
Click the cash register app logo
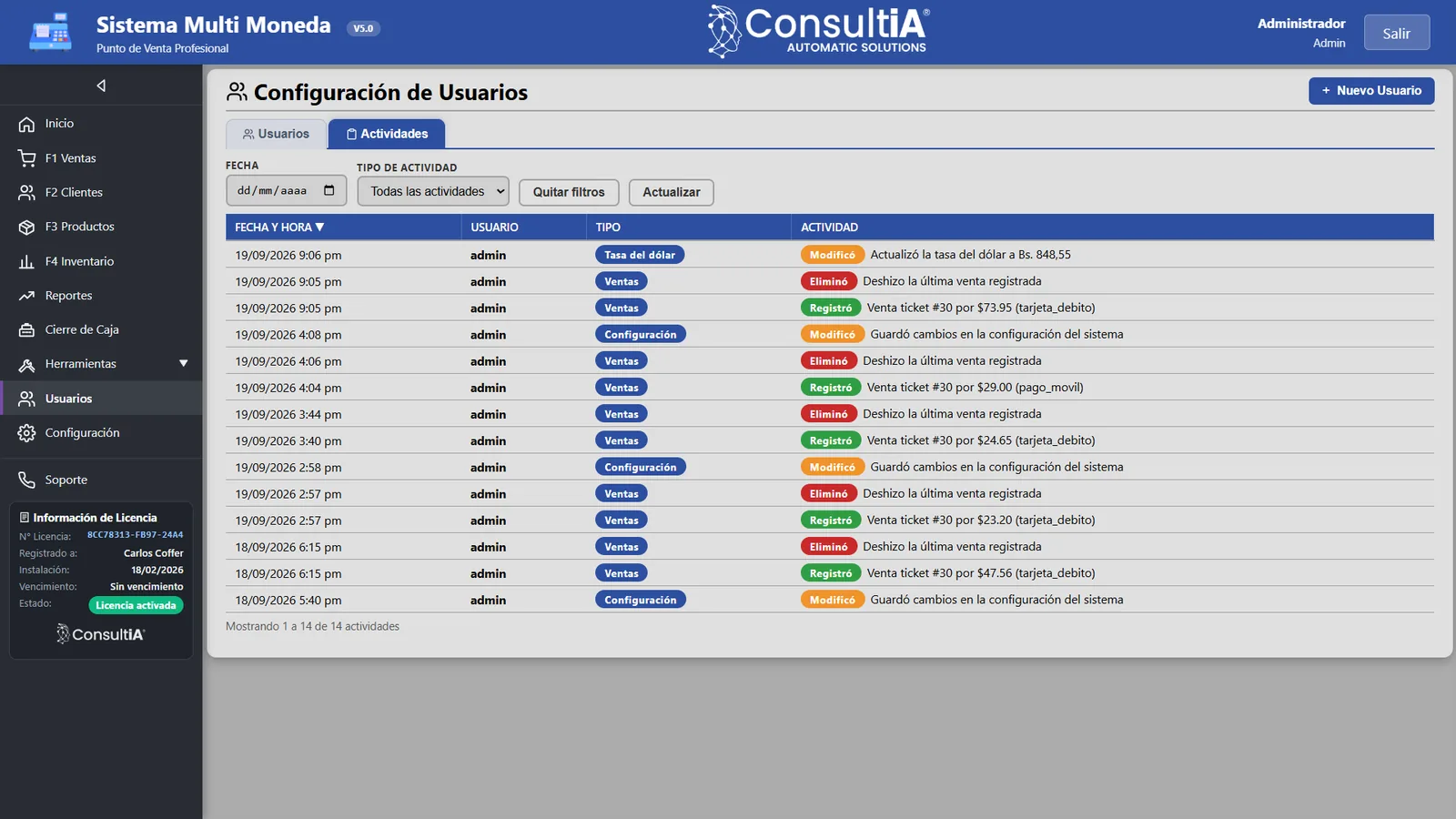(x=51, y=32)
